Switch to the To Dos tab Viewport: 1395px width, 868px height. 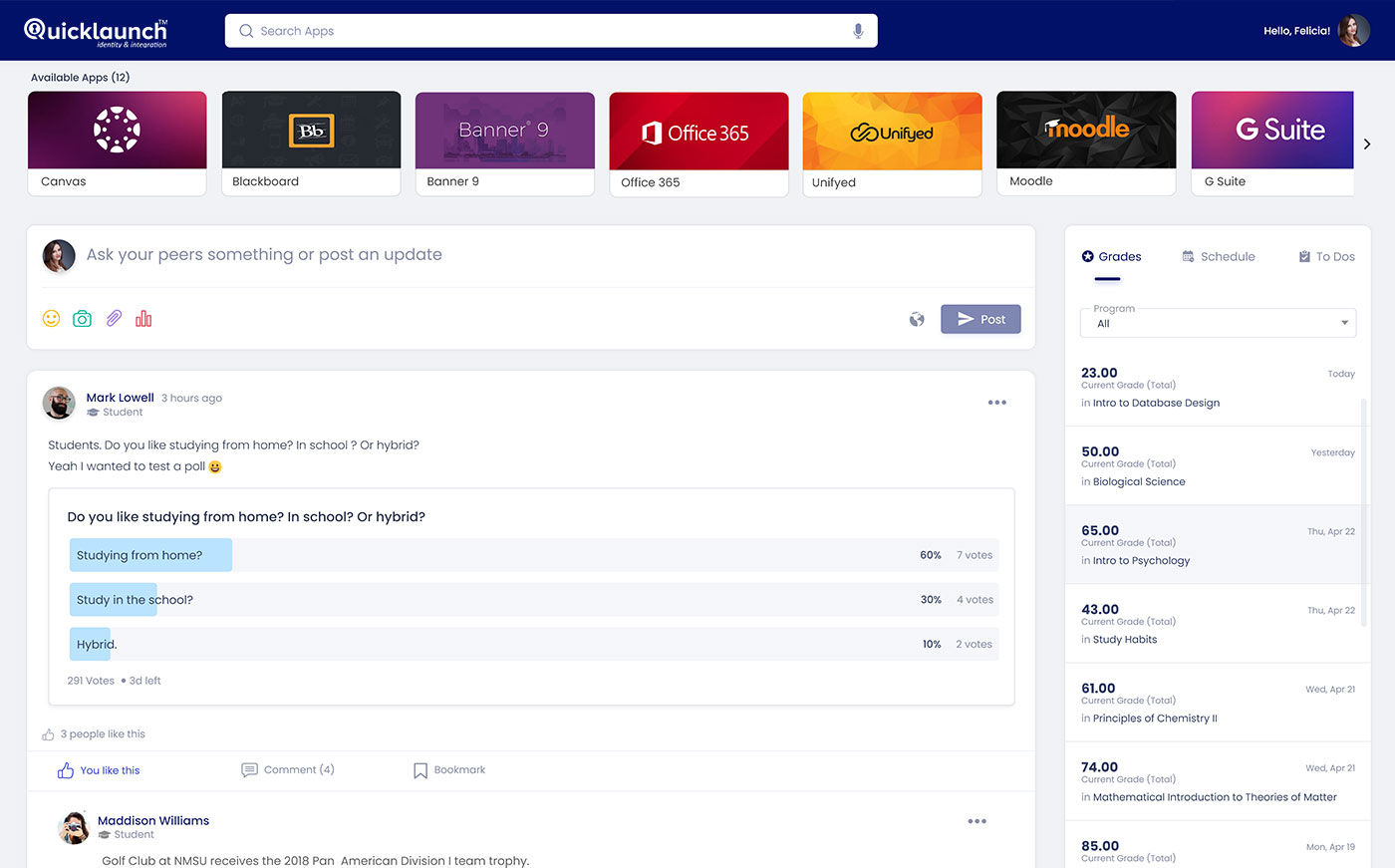pyautogui.click(x=1326, y=257)
